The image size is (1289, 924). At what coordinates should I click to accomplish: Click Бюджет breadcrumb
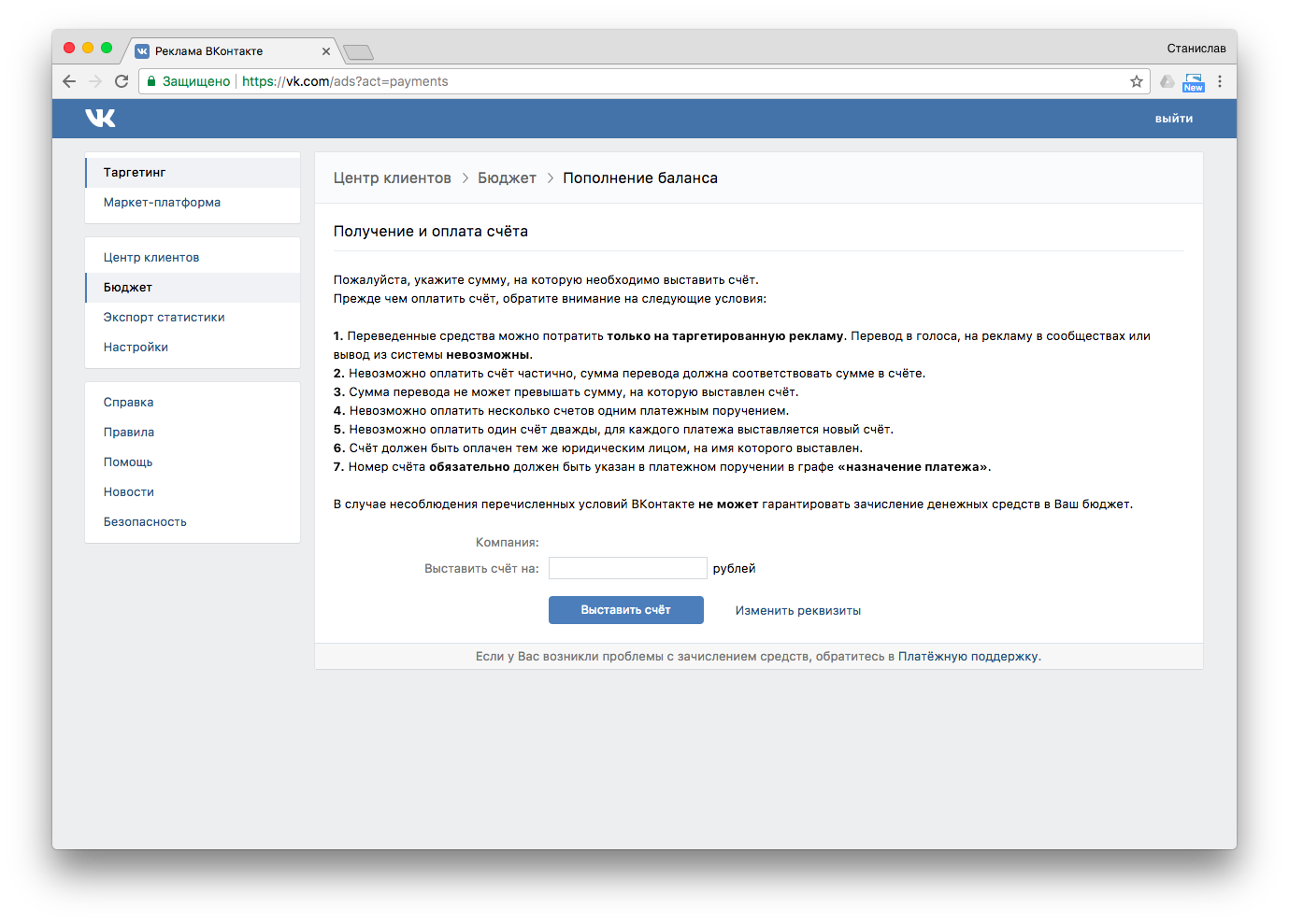[507, 178]
